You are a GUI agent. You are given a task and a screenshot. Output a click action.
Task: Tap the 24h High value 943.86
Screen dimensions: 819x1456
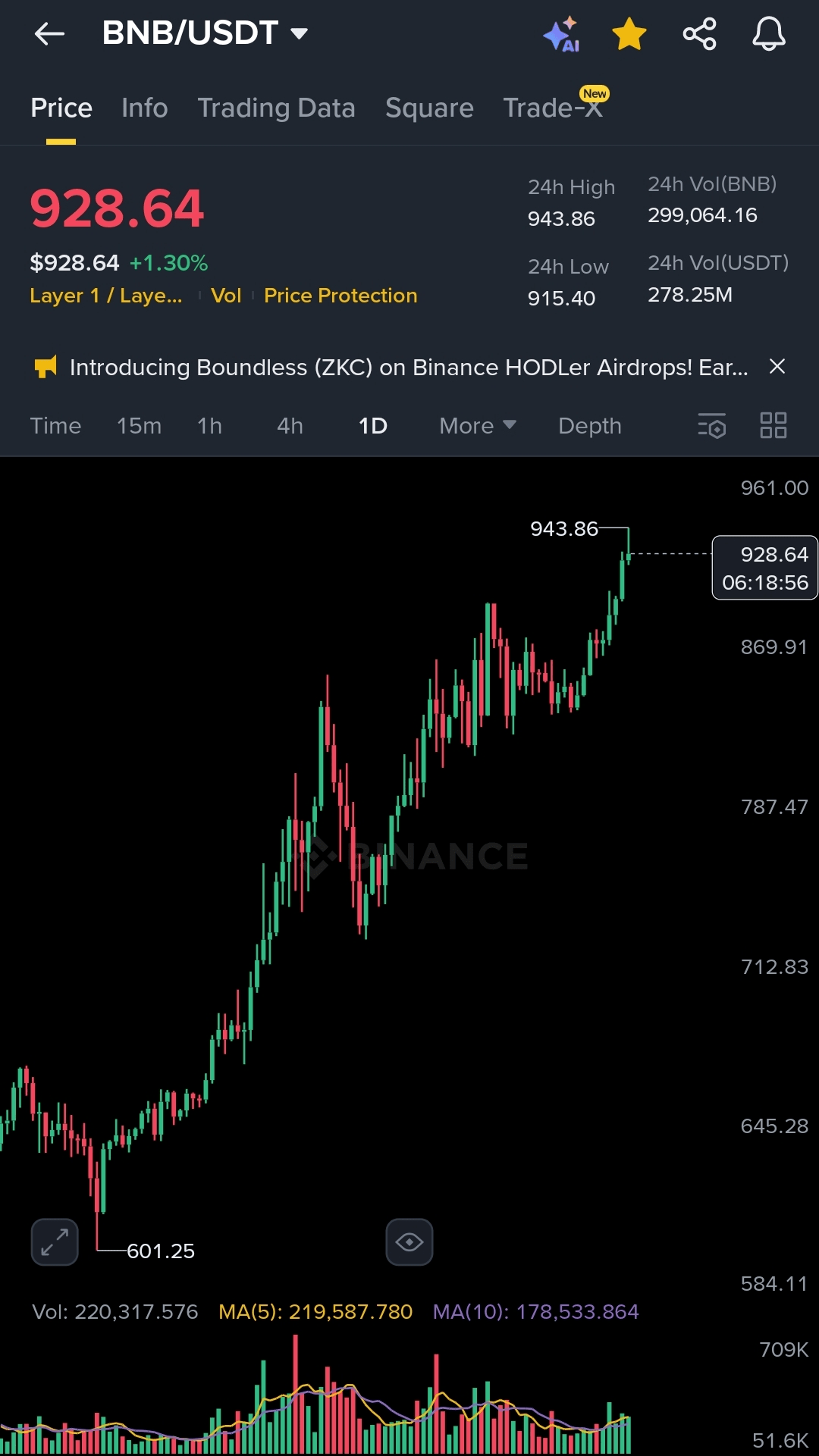point(561,219)
